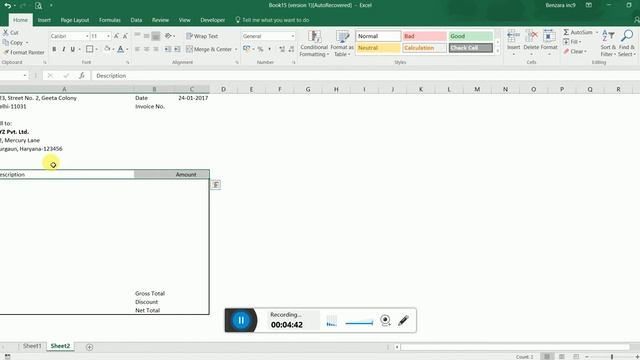640x360 pixels.
Task: Open the Clear eraser dropdown
Action: pos(575,51)
